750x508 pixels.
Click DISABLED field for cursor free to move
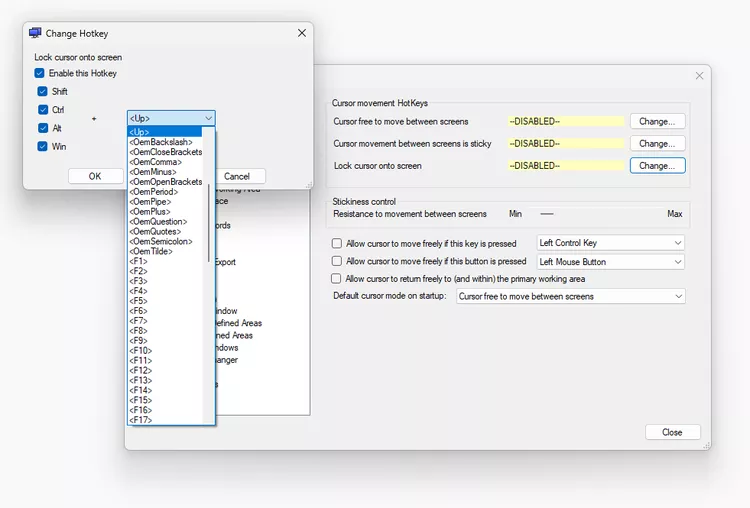pyautogui.click(x=566, y=121)
